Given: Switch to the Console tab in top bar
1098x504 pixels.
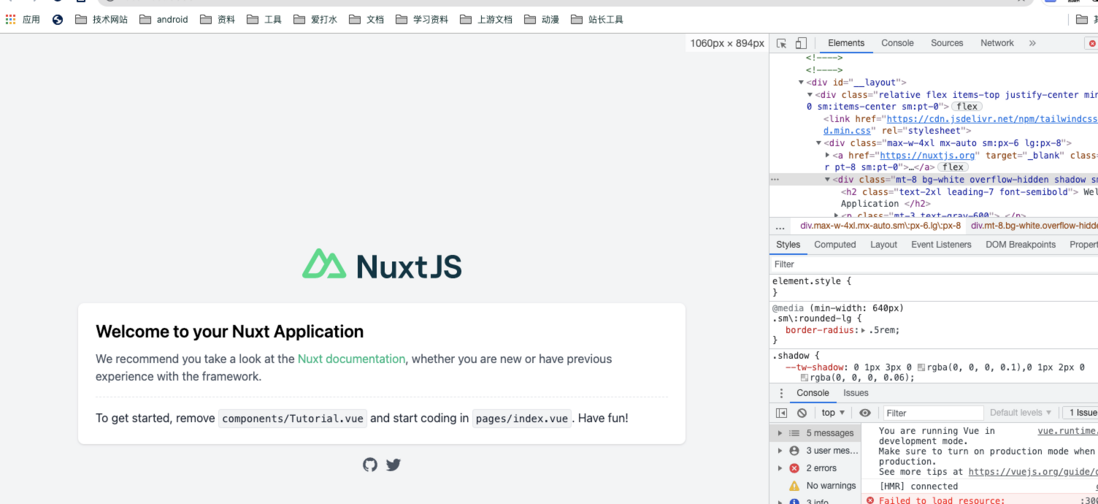Looking at the screenshot, I should point(897,43).
